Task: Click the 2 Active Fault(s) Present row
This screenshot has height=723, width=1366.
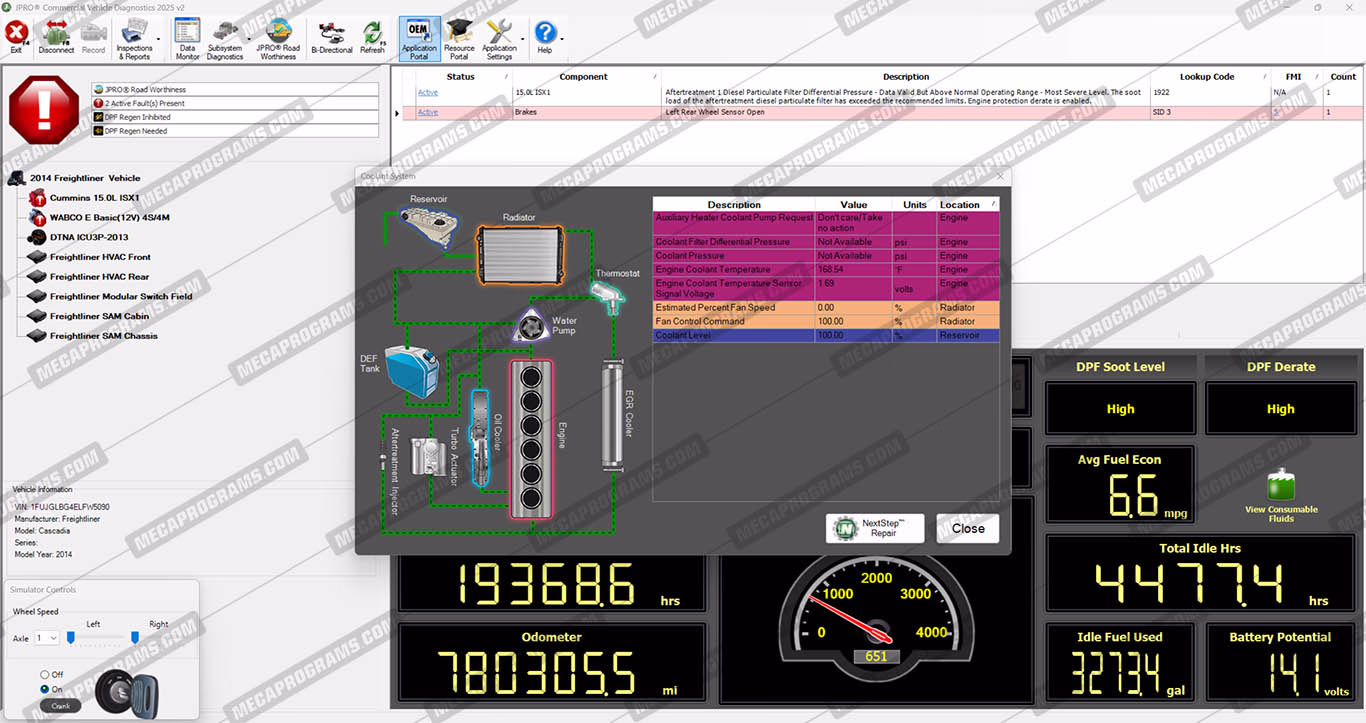Action: tap(235, 103)
